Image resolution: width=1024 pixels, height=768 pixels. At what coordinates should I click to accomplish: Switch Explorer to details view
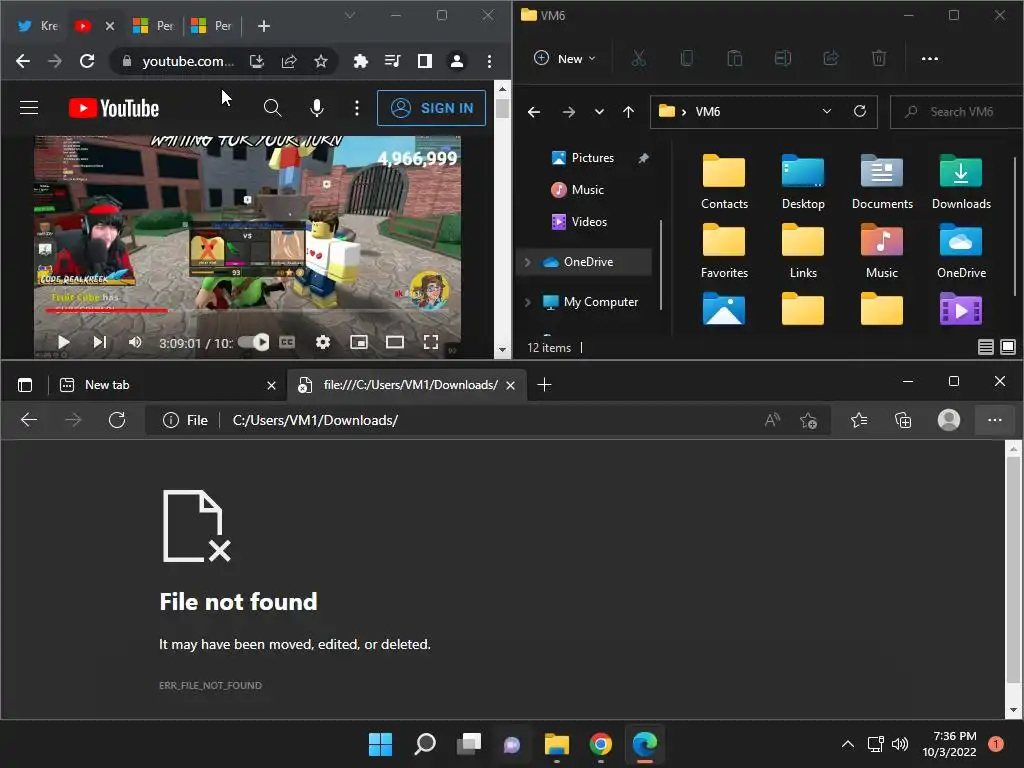pos(985,347)
